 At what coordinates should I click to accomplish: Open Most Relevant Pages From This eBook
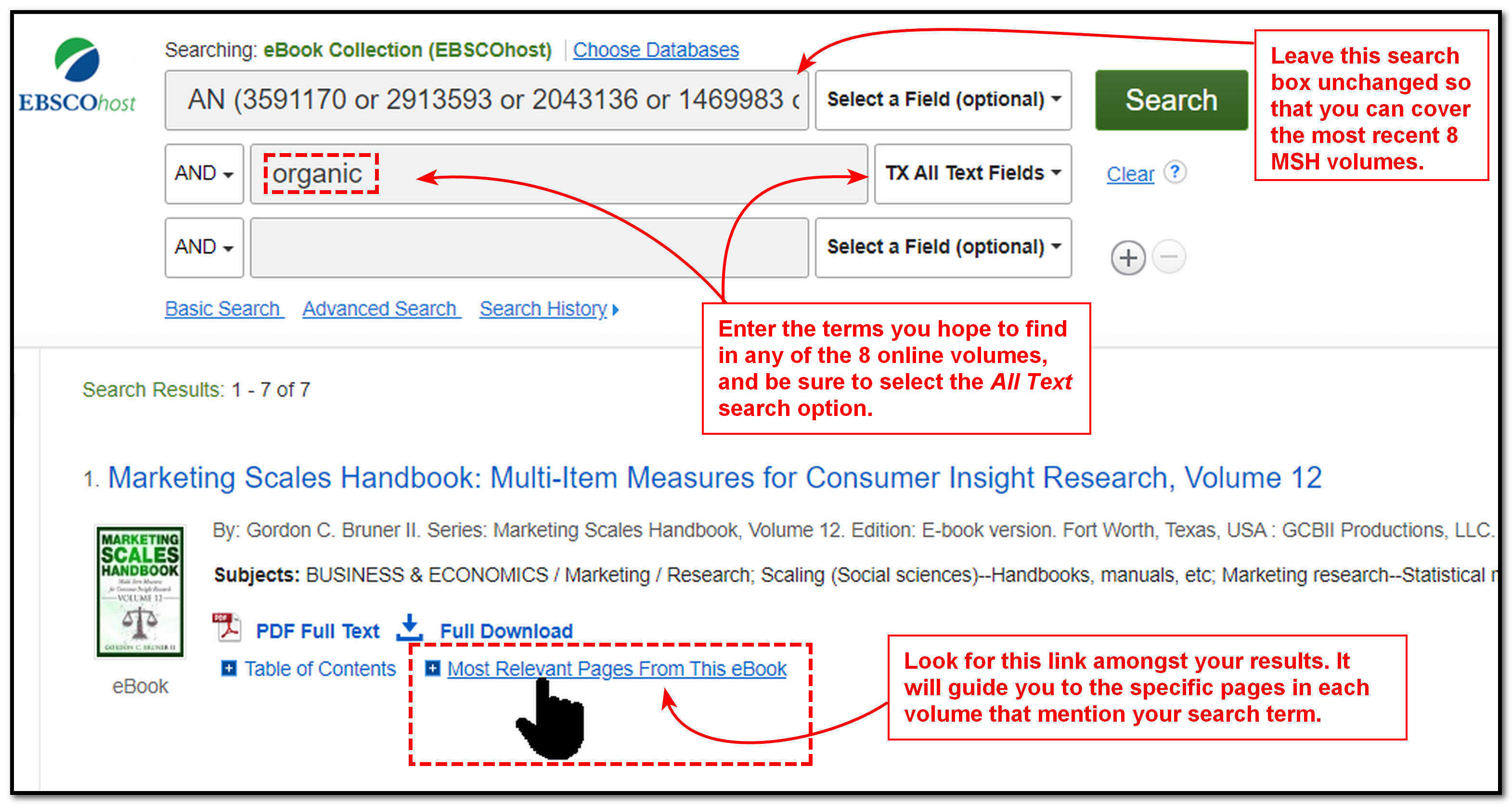click(616, 668)
